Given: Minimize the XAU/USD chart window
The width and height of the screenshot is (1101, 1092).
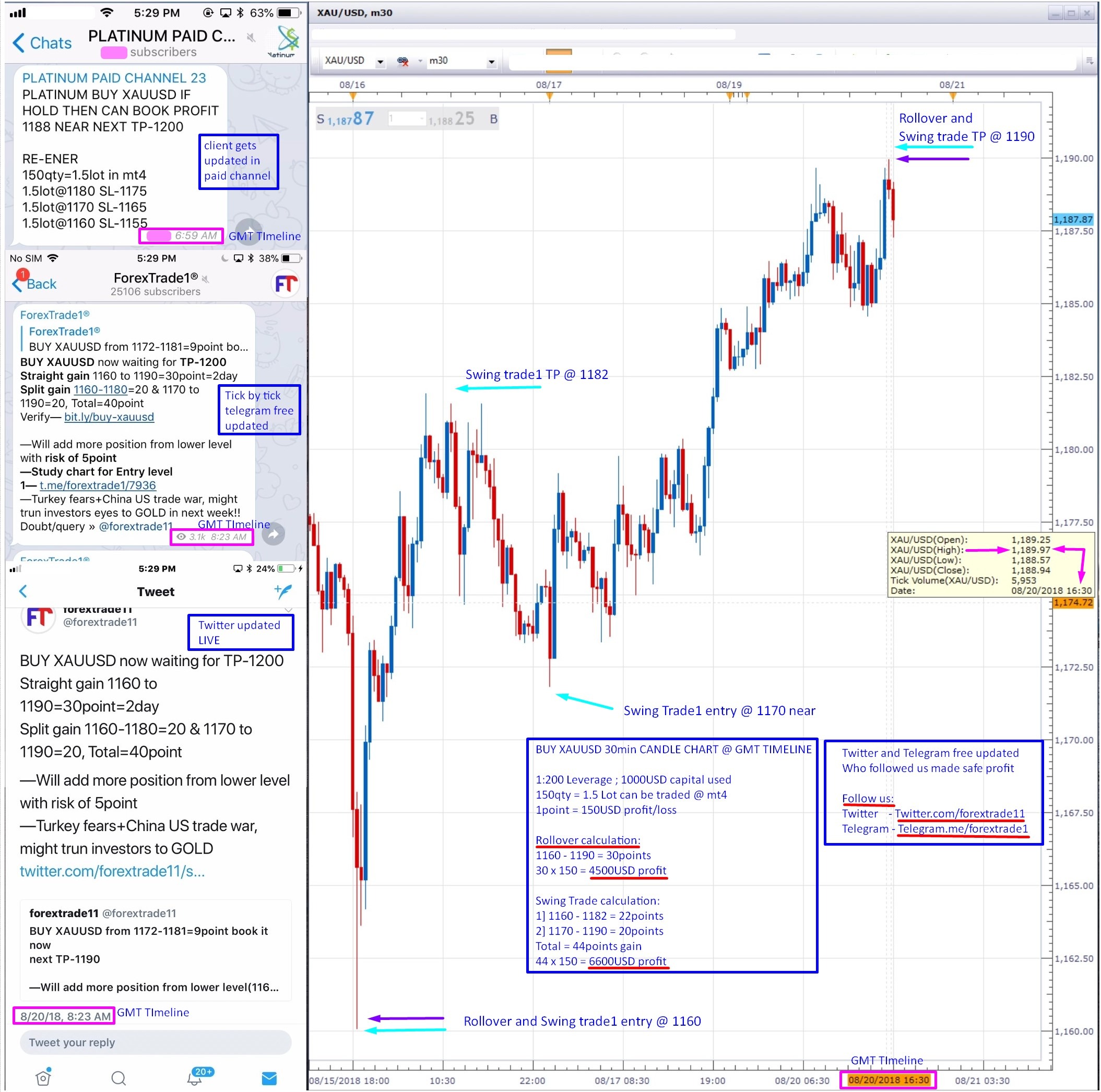Looking at the screenshot, I should point(1055,13).
